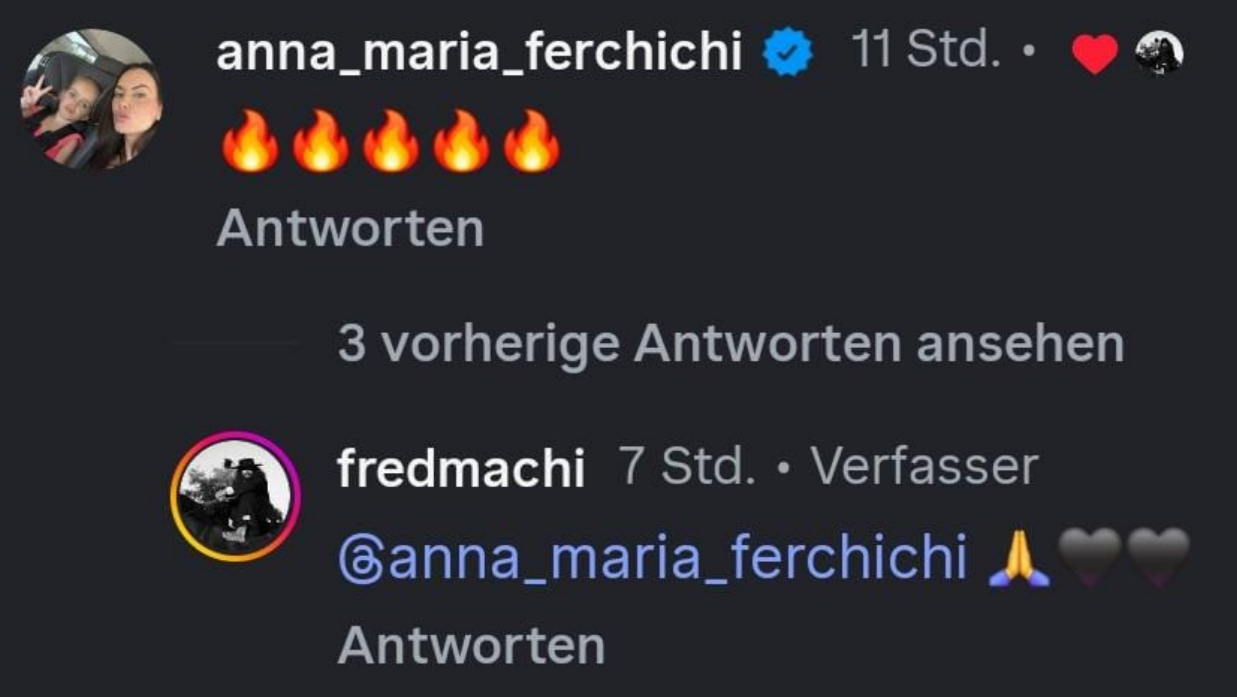Open profile via anna_maria_ferchichi username at top
1237x697 pixels.
pyautogui.click(x=478, y=52)
